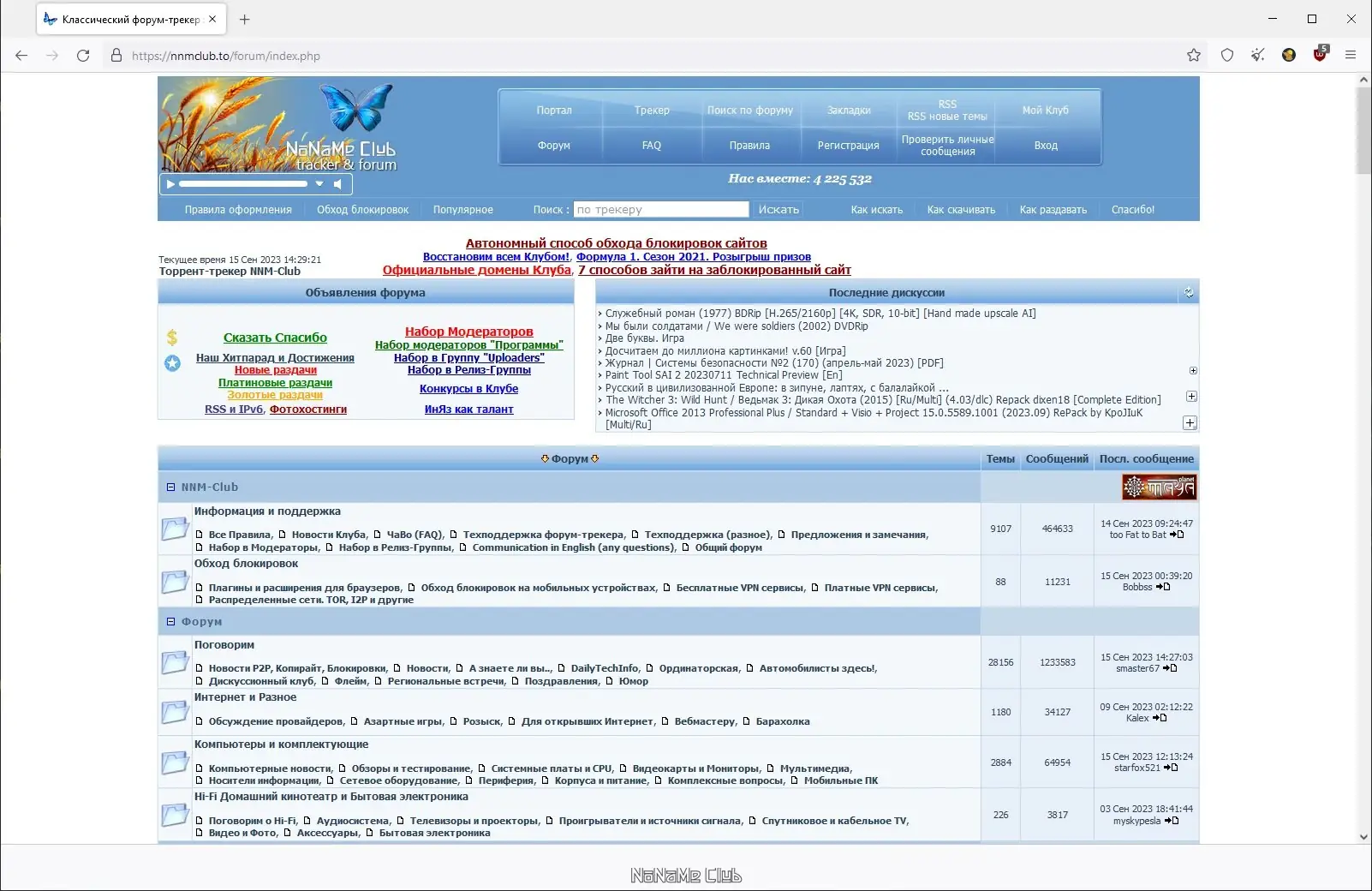Open RSS новые темы feed link
Viewport: 1372px width, 891px height.
pyautogui.click(x=947, y=117)
